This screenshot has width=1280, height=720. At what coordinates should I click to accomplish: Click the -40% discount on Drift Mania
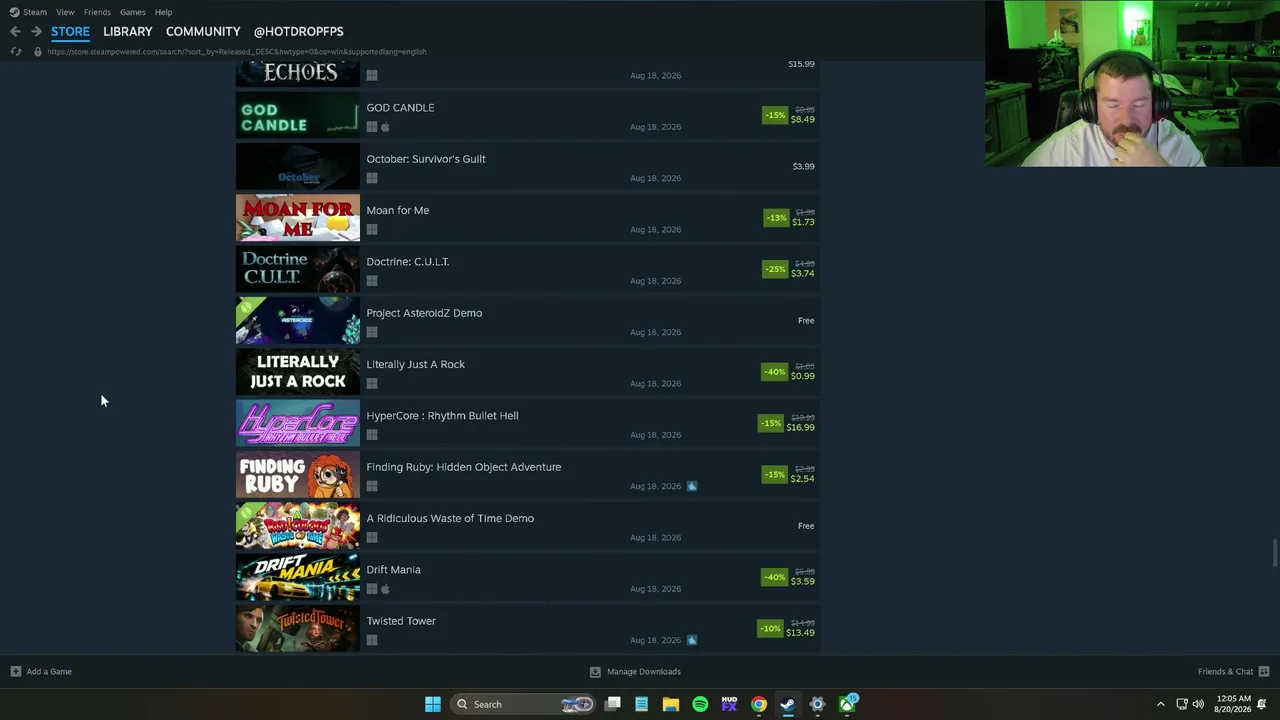tap(774, 577)
